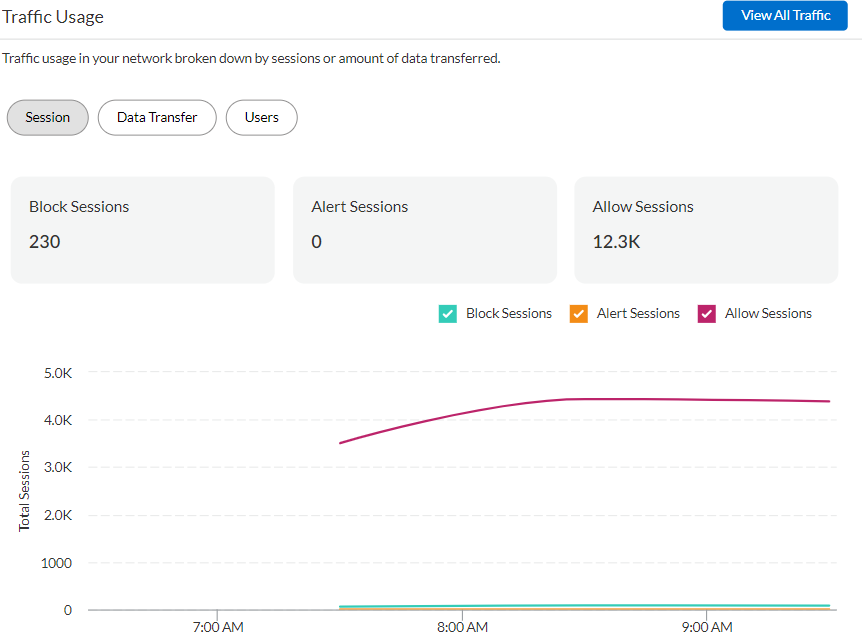Click the Alert Sessions summary card
This screenshot has width=862, height=638.
[424, 230]
